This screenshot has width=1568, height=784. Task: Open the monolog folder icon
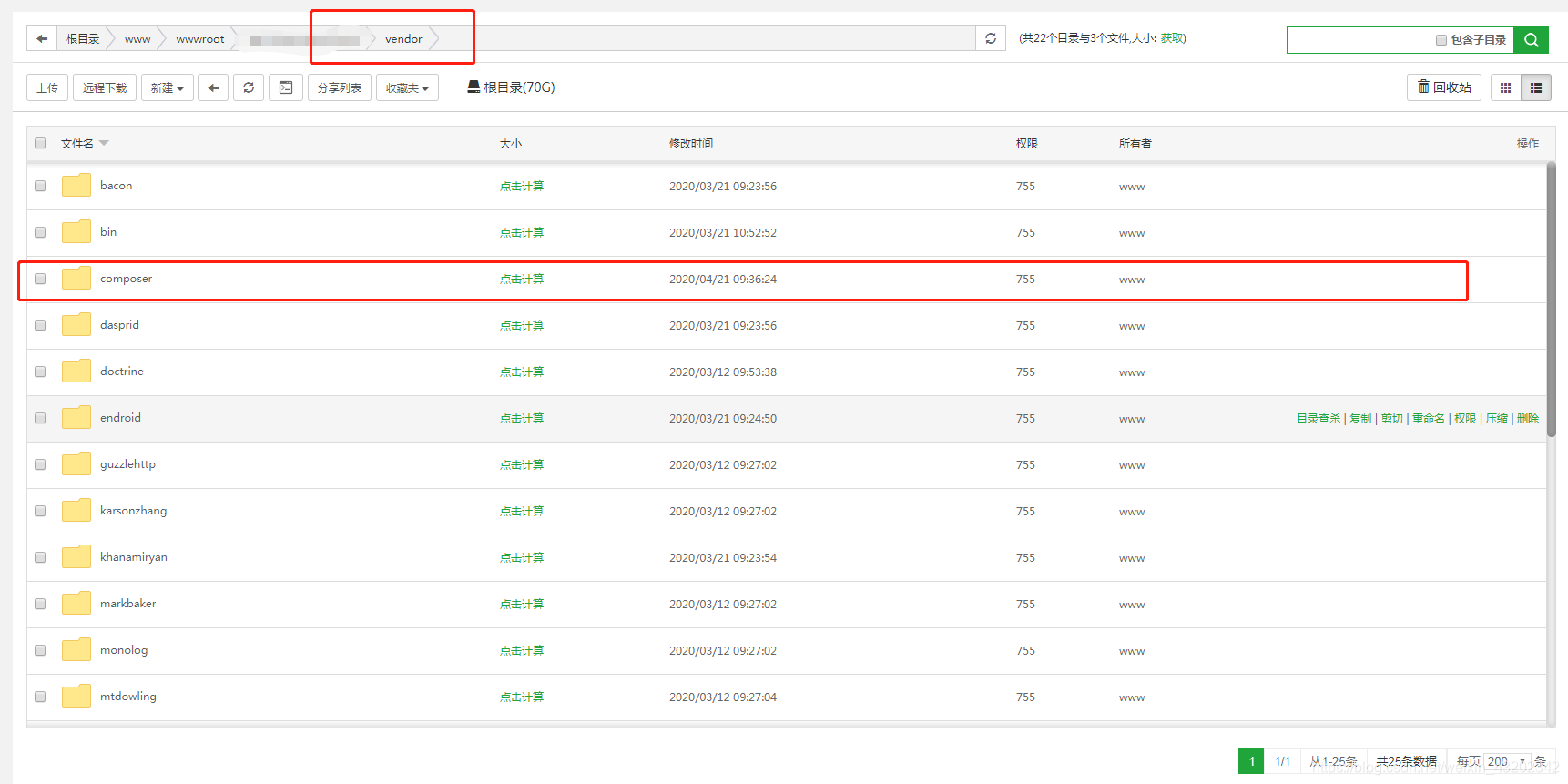[x=76, y=650]
